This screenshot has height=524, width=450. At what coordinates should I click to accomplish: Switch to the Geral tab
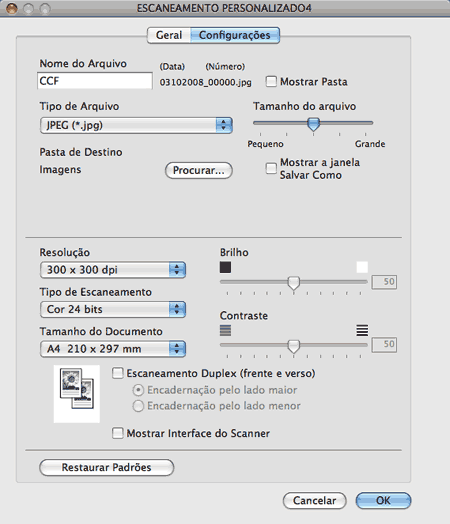[x=169, y=35]
